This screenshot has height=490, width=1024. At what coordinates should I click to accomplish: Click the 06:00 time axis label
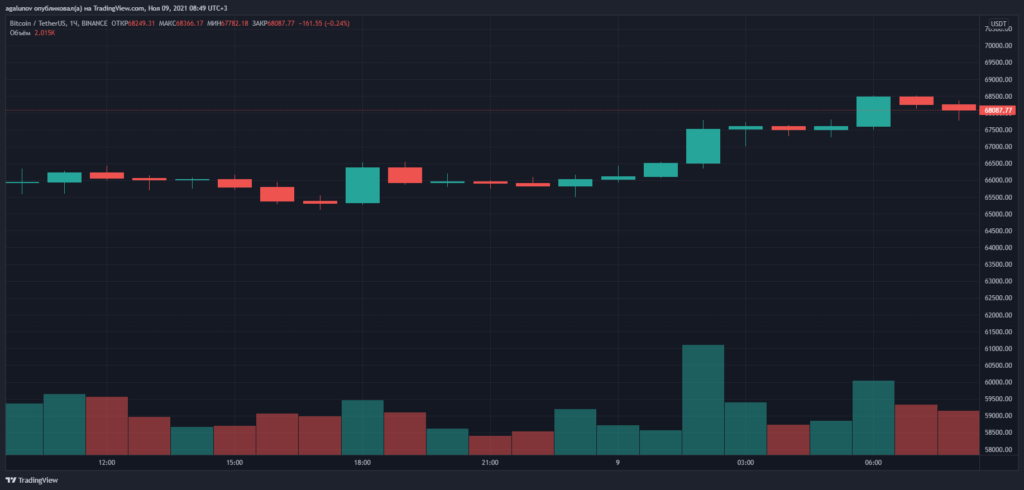(x=873, y=463)
